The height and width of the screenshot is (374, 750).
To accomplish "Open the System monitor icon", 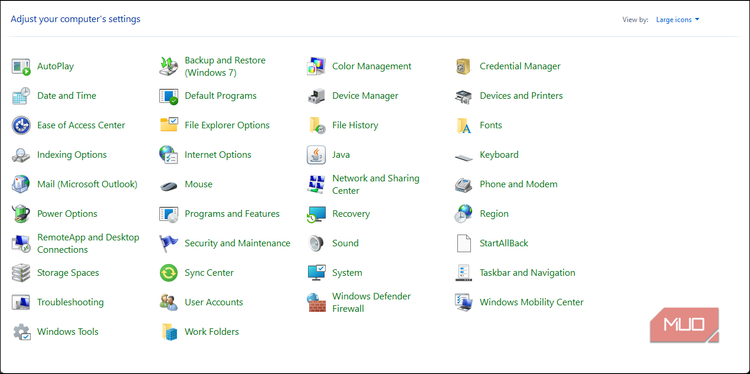I will (x=316, y=273).
